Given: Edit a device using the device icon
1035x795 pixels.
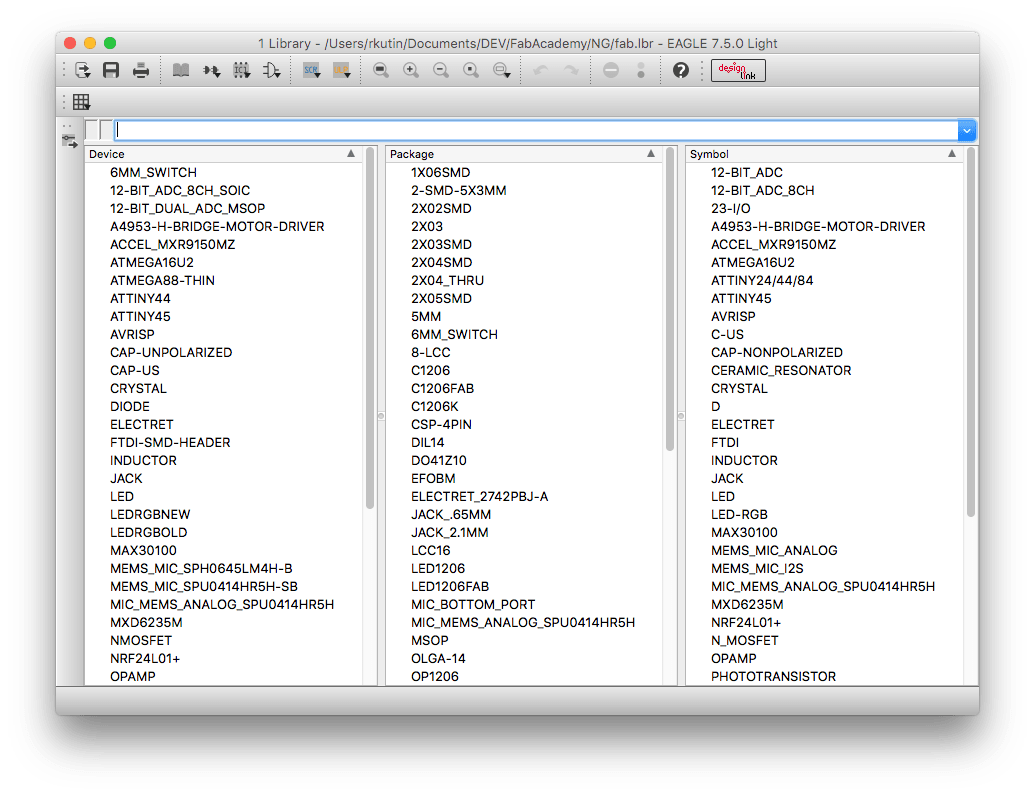Looking at the screenshot, I should pyautogui.click(x=211, y=70).
